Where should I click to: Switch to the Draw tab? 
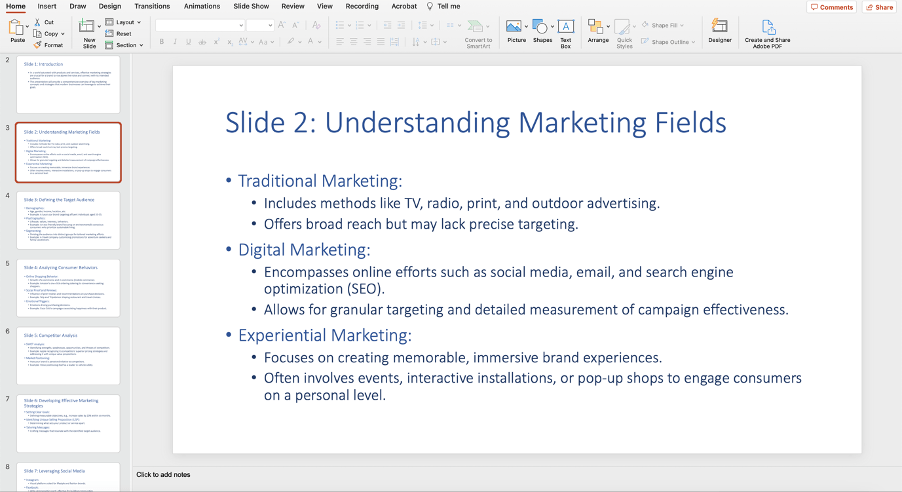click(x=78, y=6)
